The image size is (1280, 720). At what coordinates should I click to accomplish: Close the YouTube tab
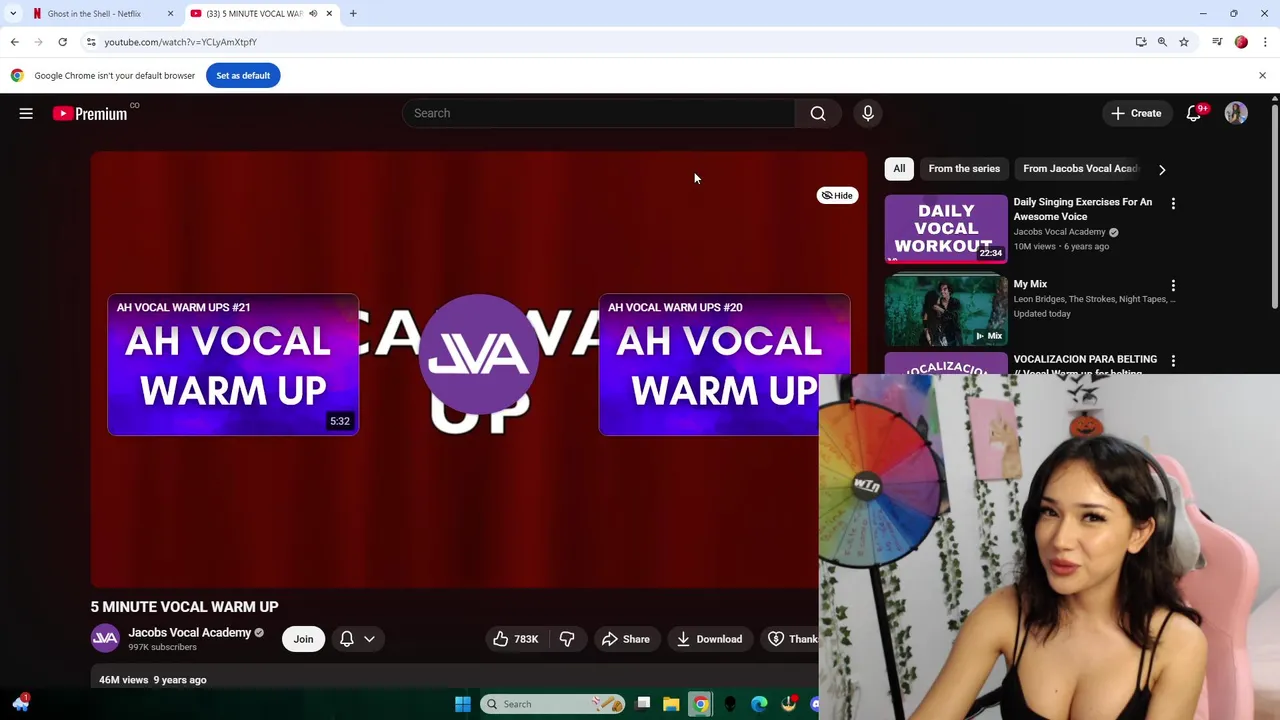[329, 14]
